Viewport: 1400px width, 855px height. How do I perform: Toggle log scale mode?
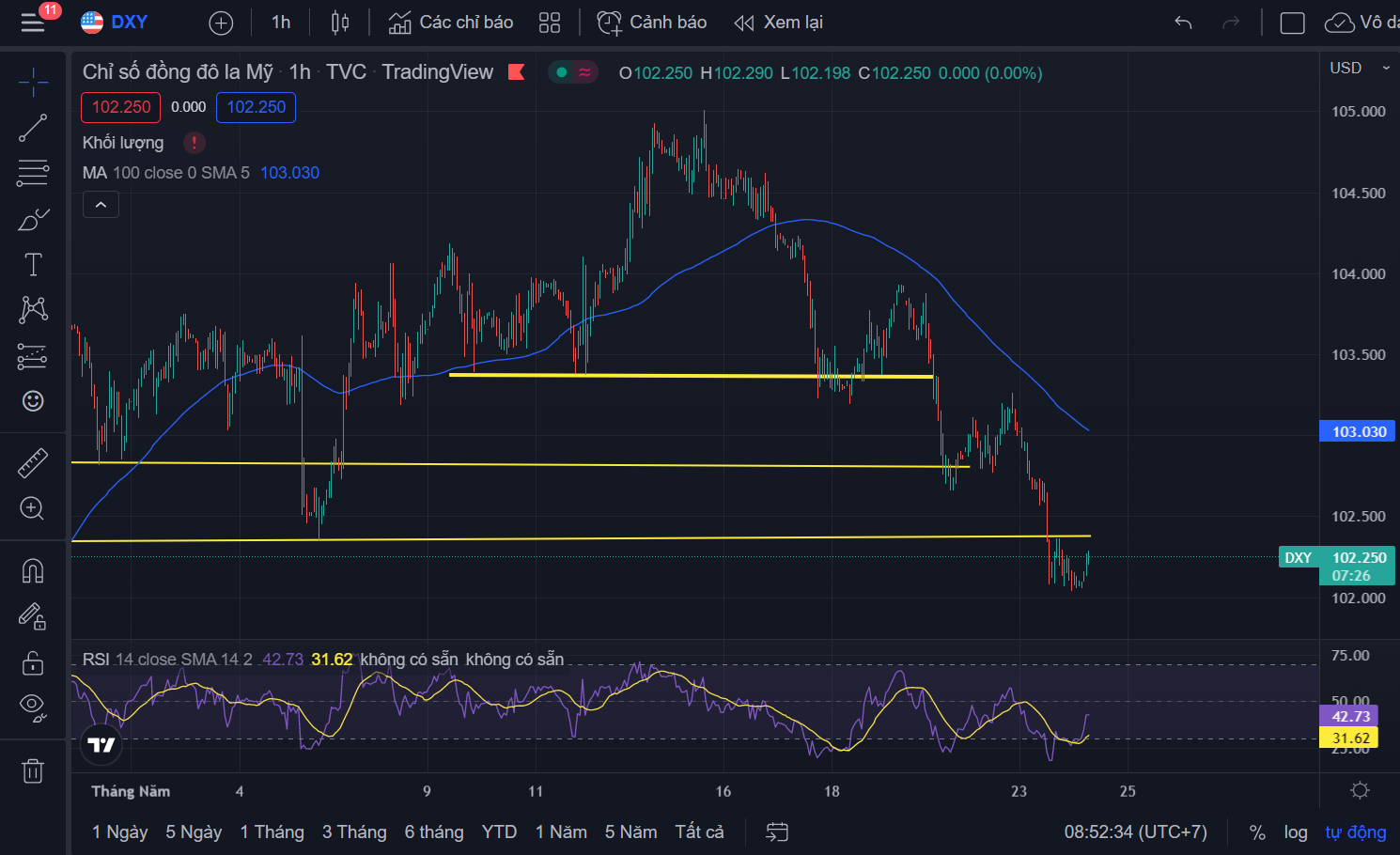[1296, 832]
